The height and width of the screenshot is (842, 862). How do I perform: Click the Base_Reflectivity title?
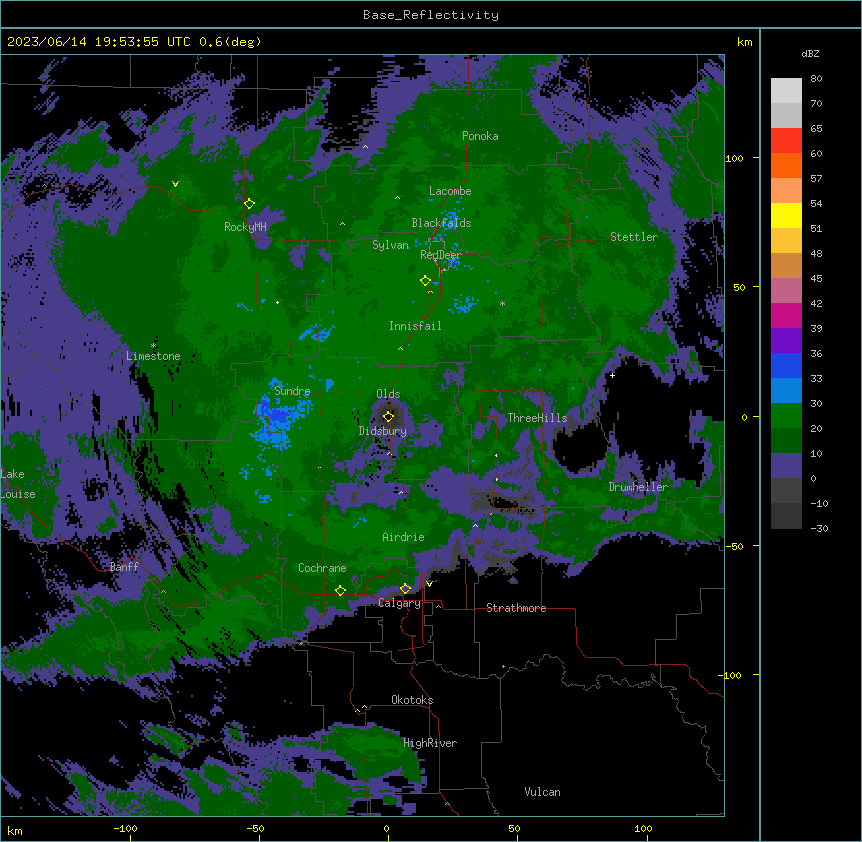pos(431,15)
